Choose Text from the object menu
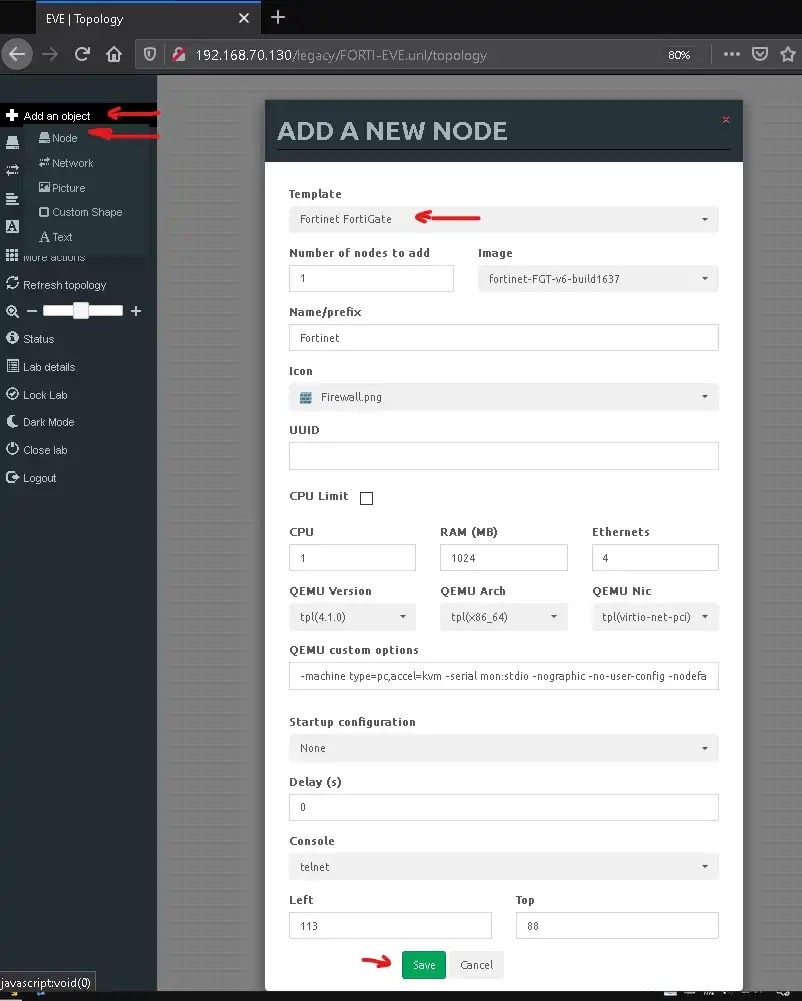Screen dimensions: 802x1001 click(56, 237)
